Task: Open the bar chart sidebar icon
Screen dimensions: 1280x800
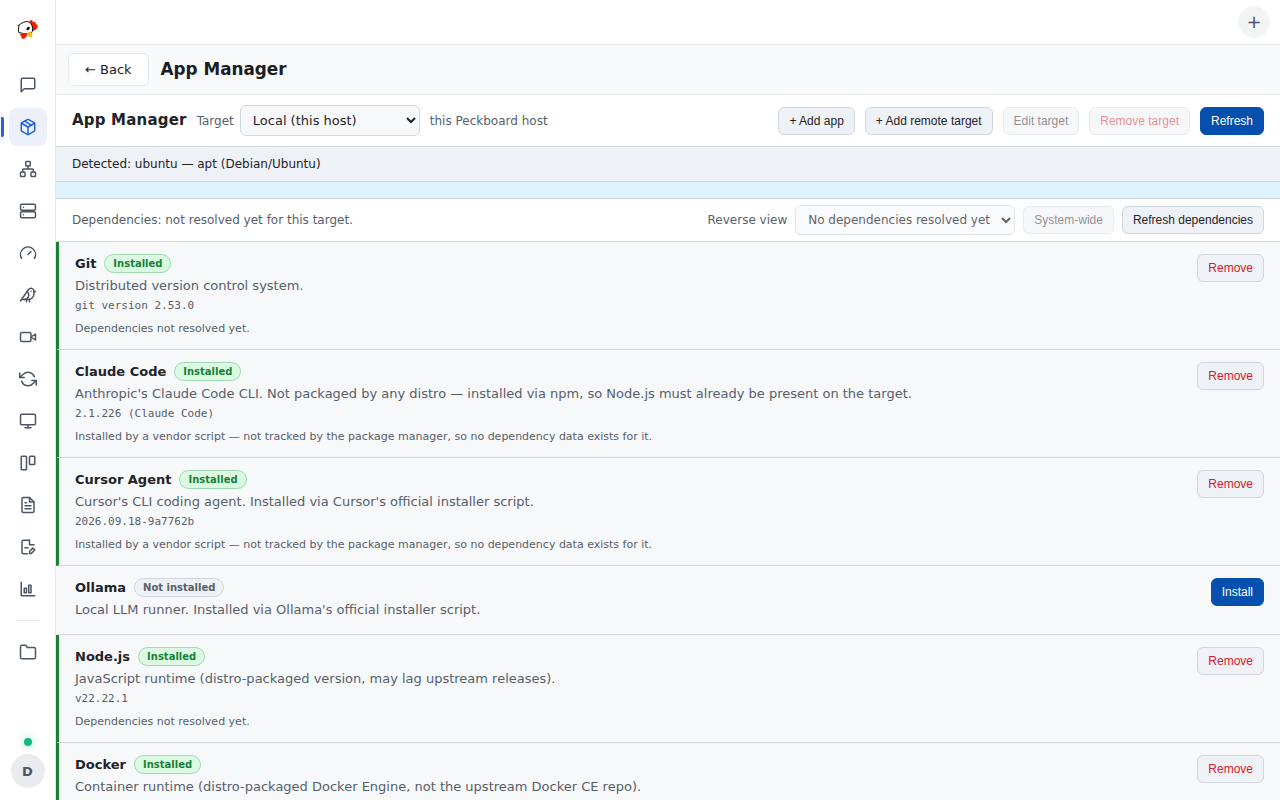Action: tap(28, 589)
